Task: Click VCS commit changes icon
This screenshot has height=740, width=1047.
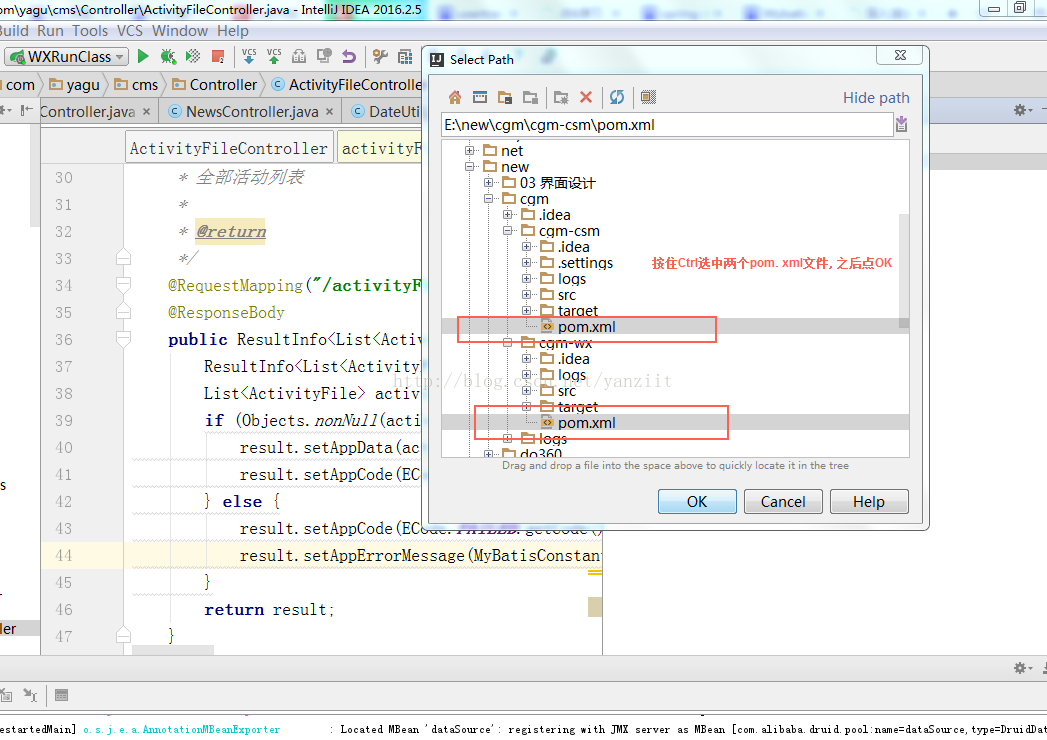Action: (x=274, y=57)
